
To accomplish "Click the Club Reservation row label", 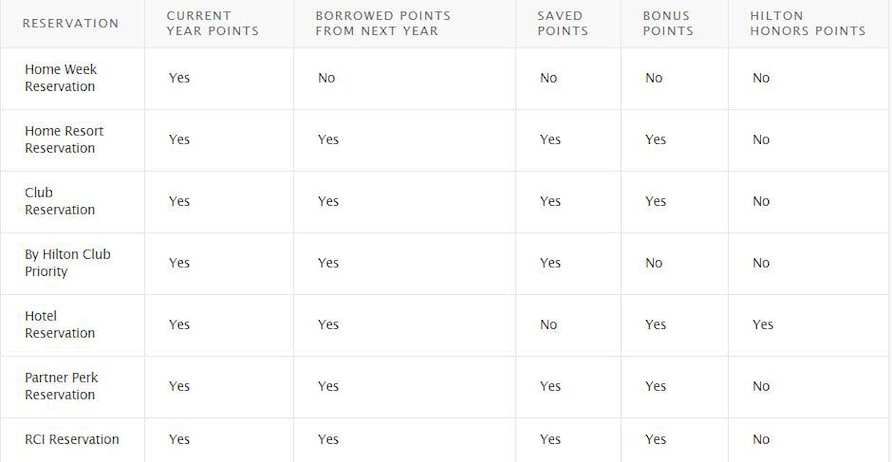I will click(60, 201).
